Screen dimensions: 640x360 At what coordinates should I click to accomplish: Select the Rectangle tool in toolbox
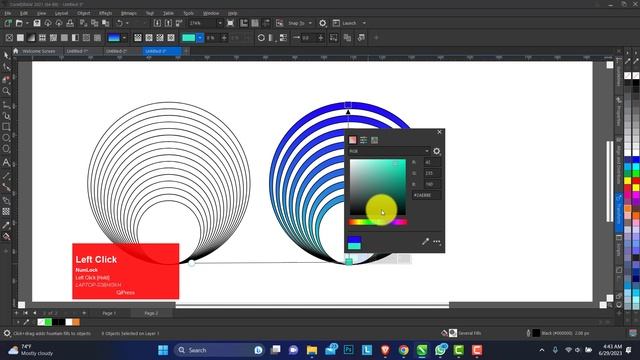(6, 127)
